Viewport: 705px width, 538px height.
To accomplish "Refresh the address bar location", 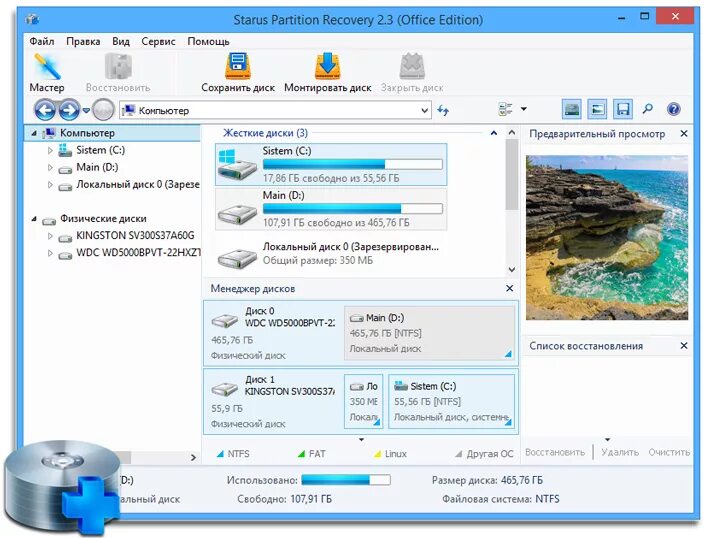I will (x=443, y=110).
